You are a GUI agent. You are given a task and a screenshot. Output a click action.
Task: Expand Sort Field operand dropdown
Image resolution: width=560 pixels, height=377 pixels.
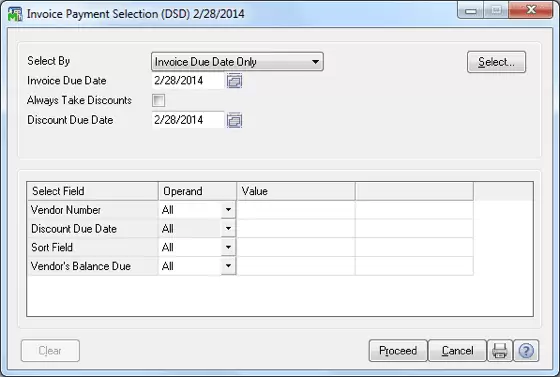pyautogui.click(x=228, y=247)
